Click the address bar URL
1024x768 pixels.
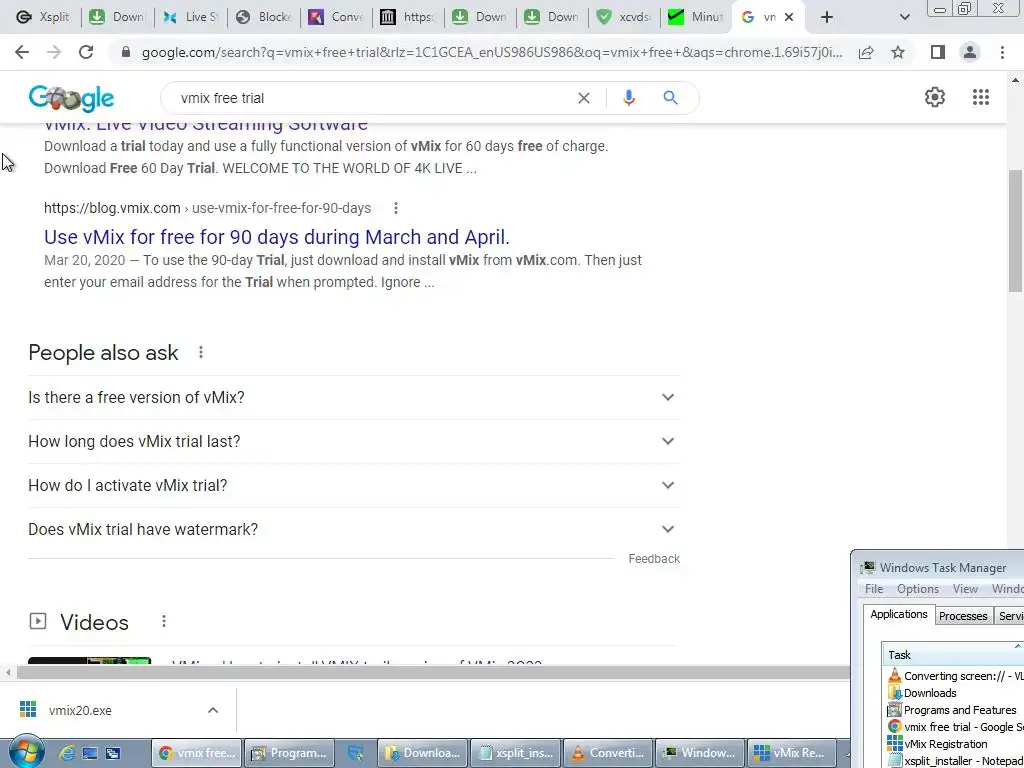click(x=492, y=52)
